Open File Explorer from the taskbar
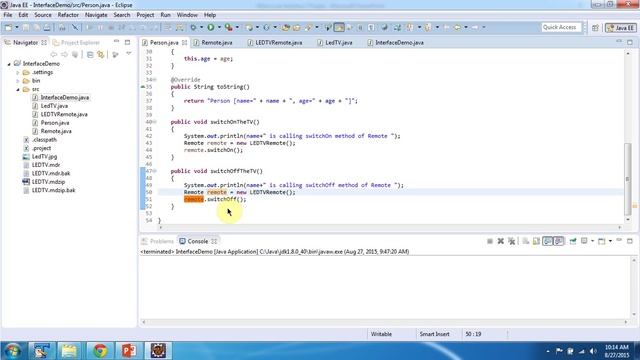 point(69,351)
